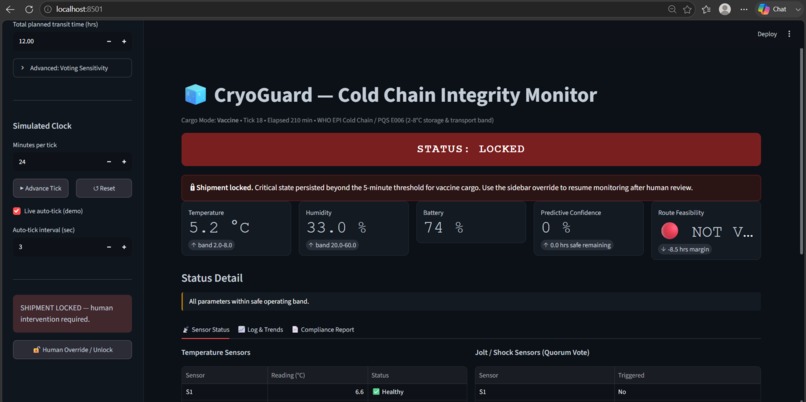Click the Battery 74 % value
Image resolution: width=806 pixels, height=402 pixels.
444,228
